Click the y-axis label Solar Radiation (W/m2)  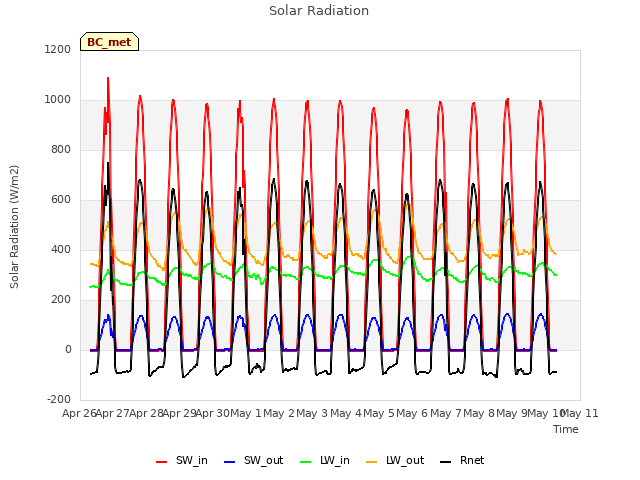pos(14,227)
